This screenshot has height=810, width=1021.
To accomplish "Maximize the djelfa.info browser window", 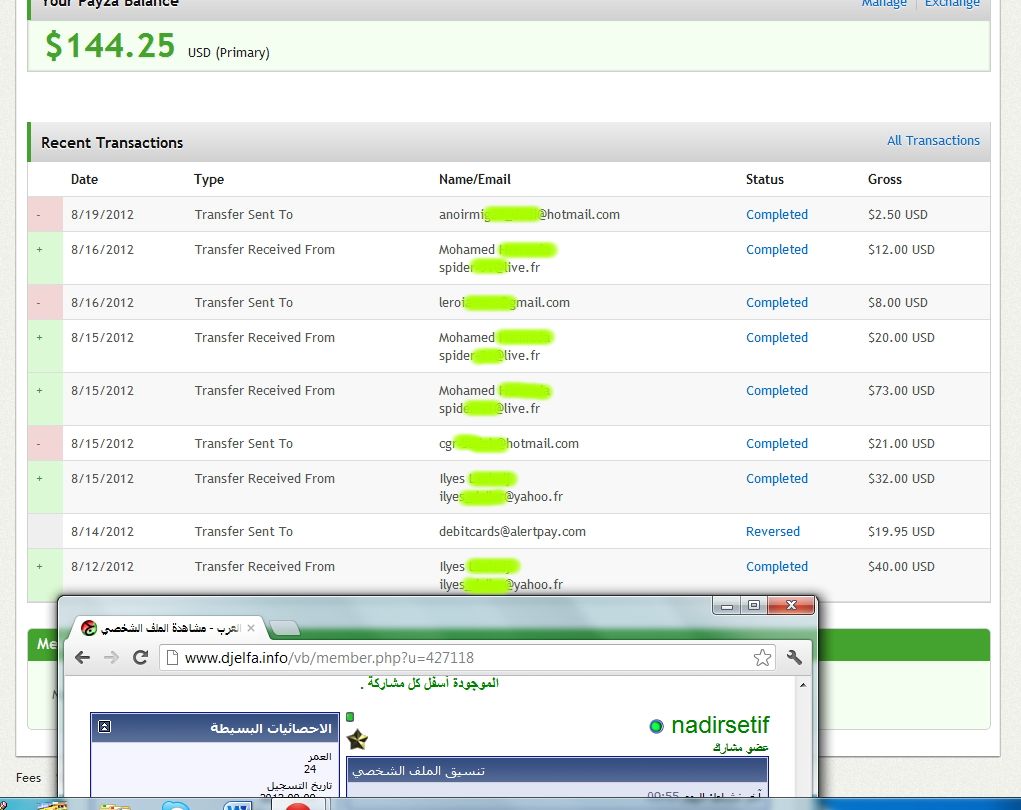I will [753, 606].
